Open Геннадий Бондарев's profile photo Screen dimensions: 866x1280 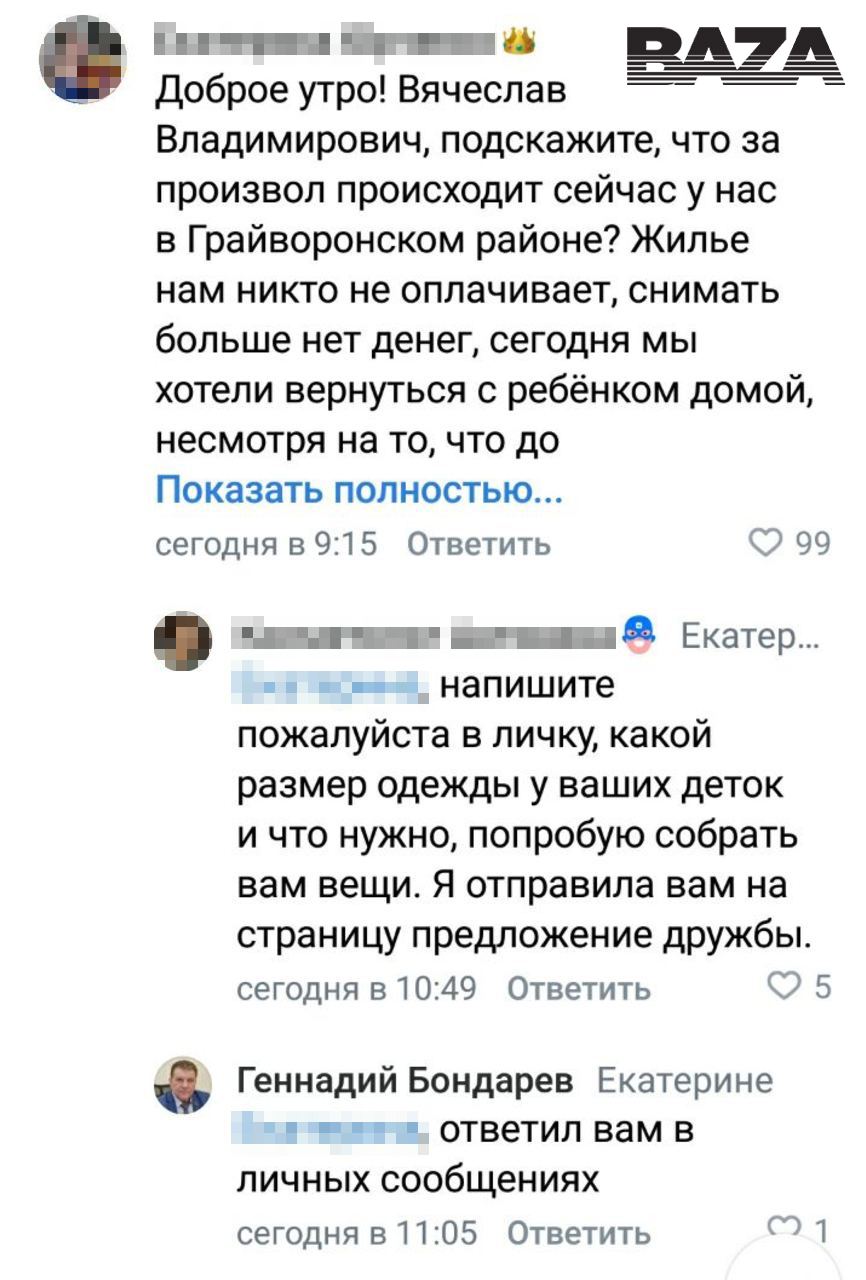pyautogui.click(x=182, y=1085)
